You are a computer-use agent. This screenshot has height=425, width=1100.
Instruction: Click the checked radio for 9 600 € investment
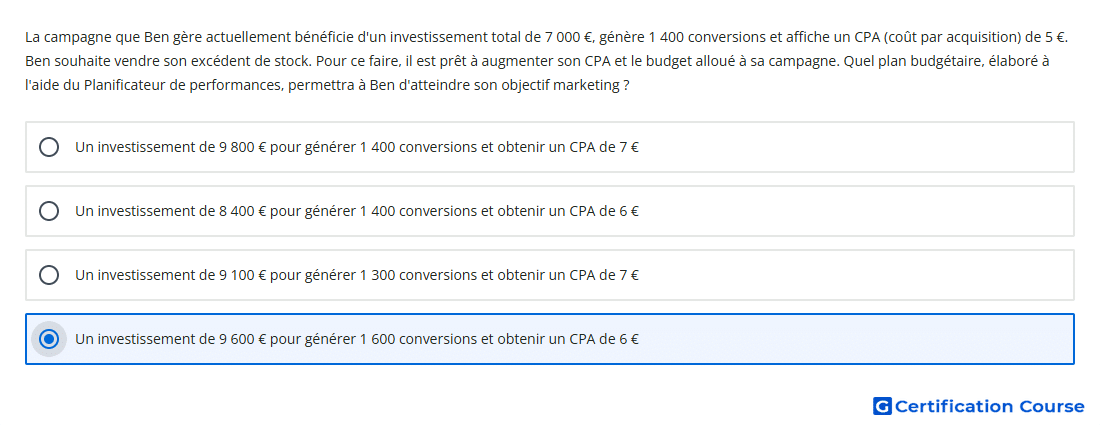(x=49, y=339)
